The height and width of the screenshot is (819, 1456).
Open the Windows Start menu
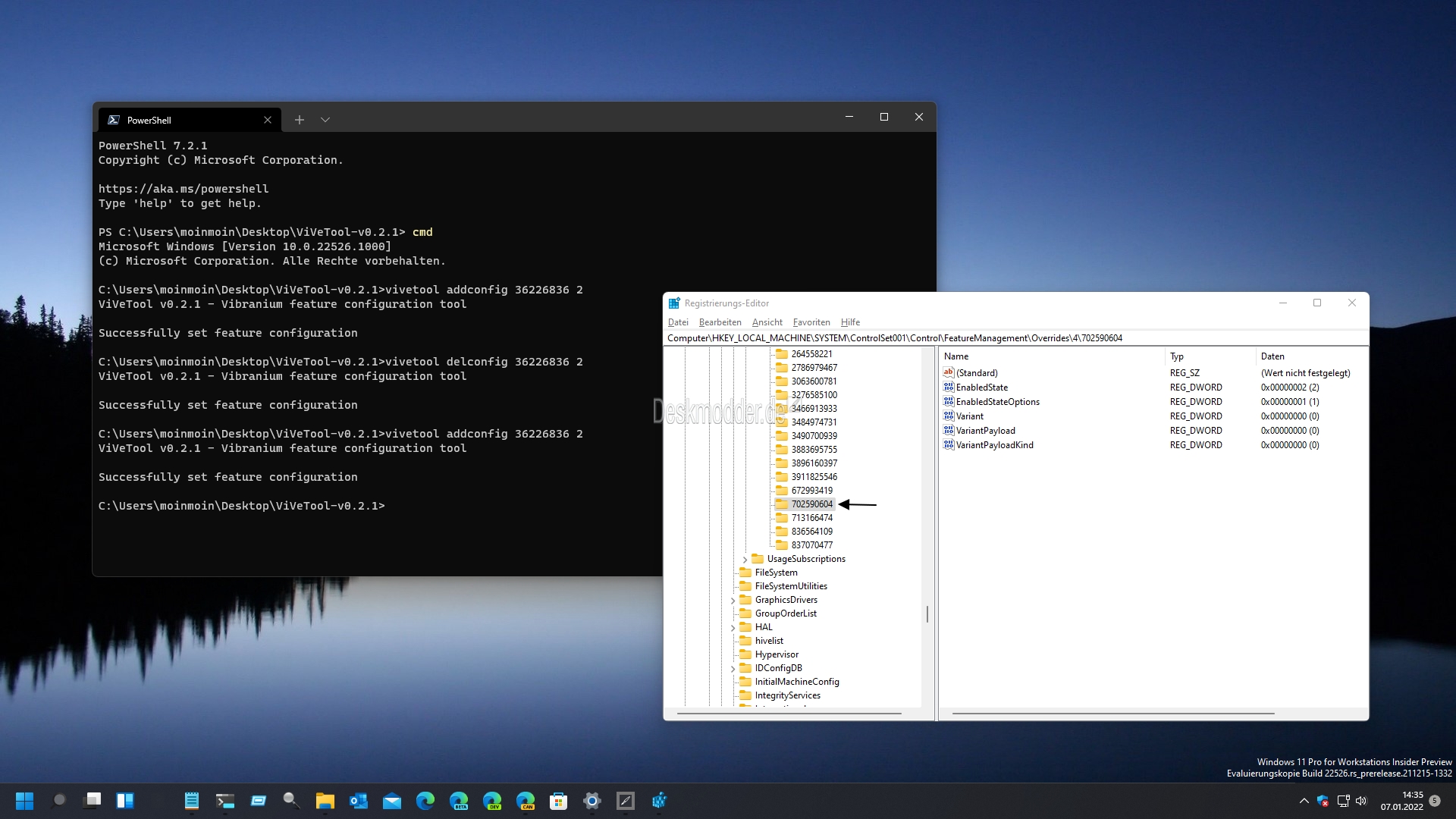point(25,801)
